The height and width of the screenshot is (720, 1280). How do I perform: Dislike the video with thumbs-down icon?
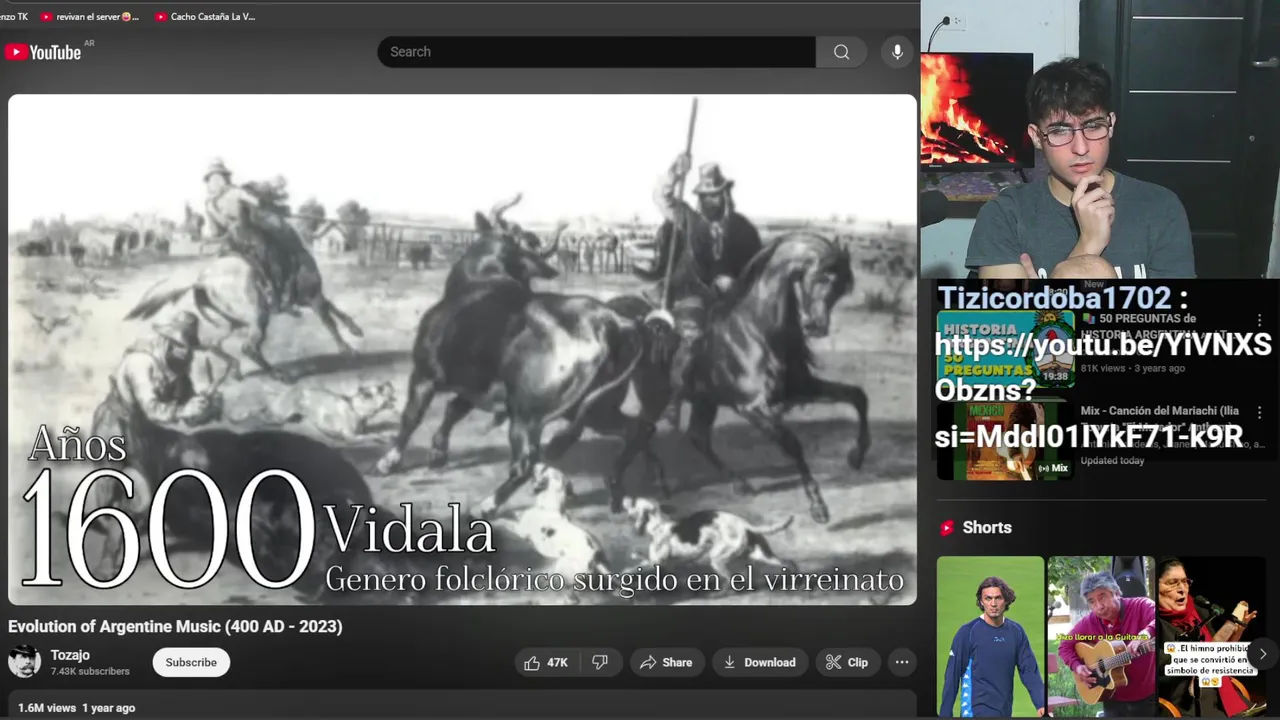600,662
